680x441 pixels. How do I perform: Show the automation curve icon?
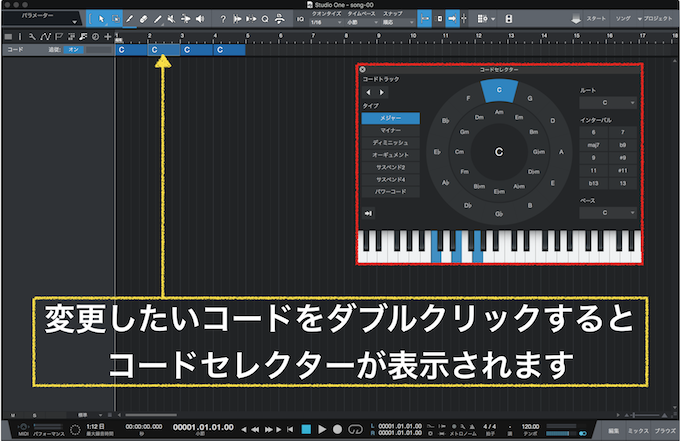[x=46, y=37]
